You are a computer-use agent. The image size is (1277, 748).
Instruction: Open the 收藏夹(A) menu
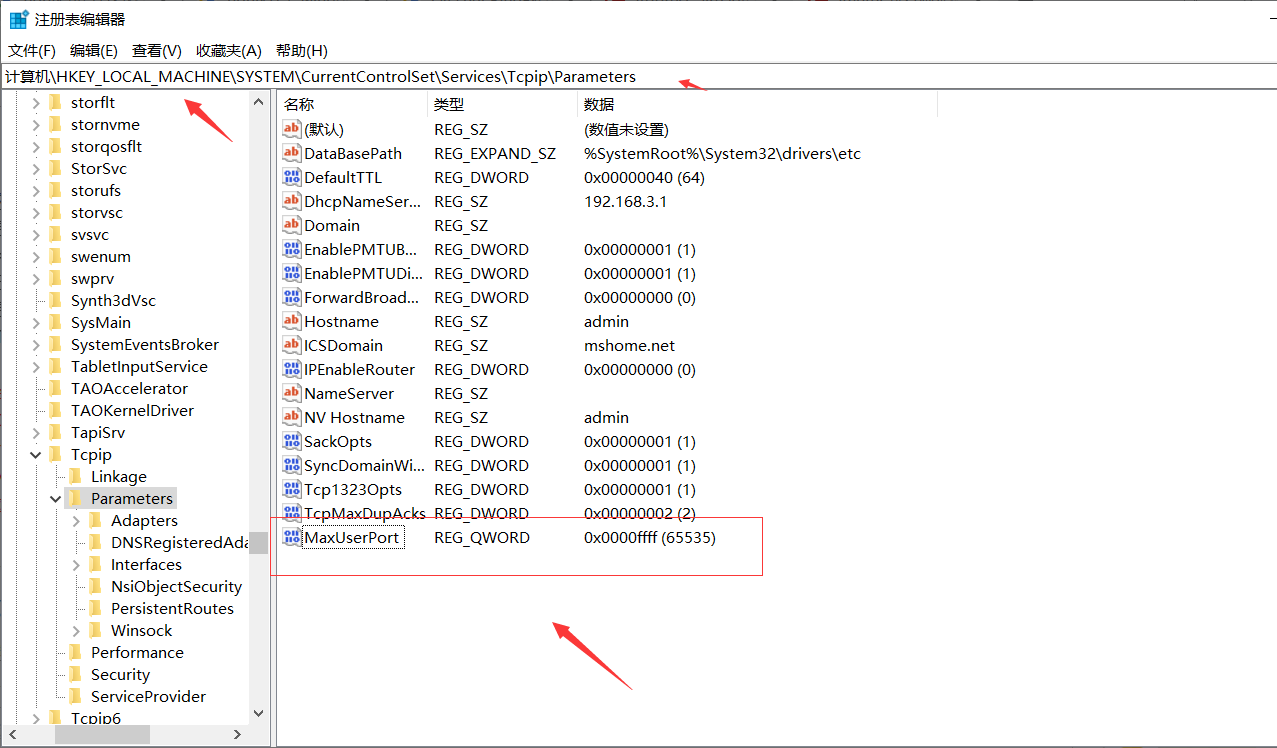point(229,50)
